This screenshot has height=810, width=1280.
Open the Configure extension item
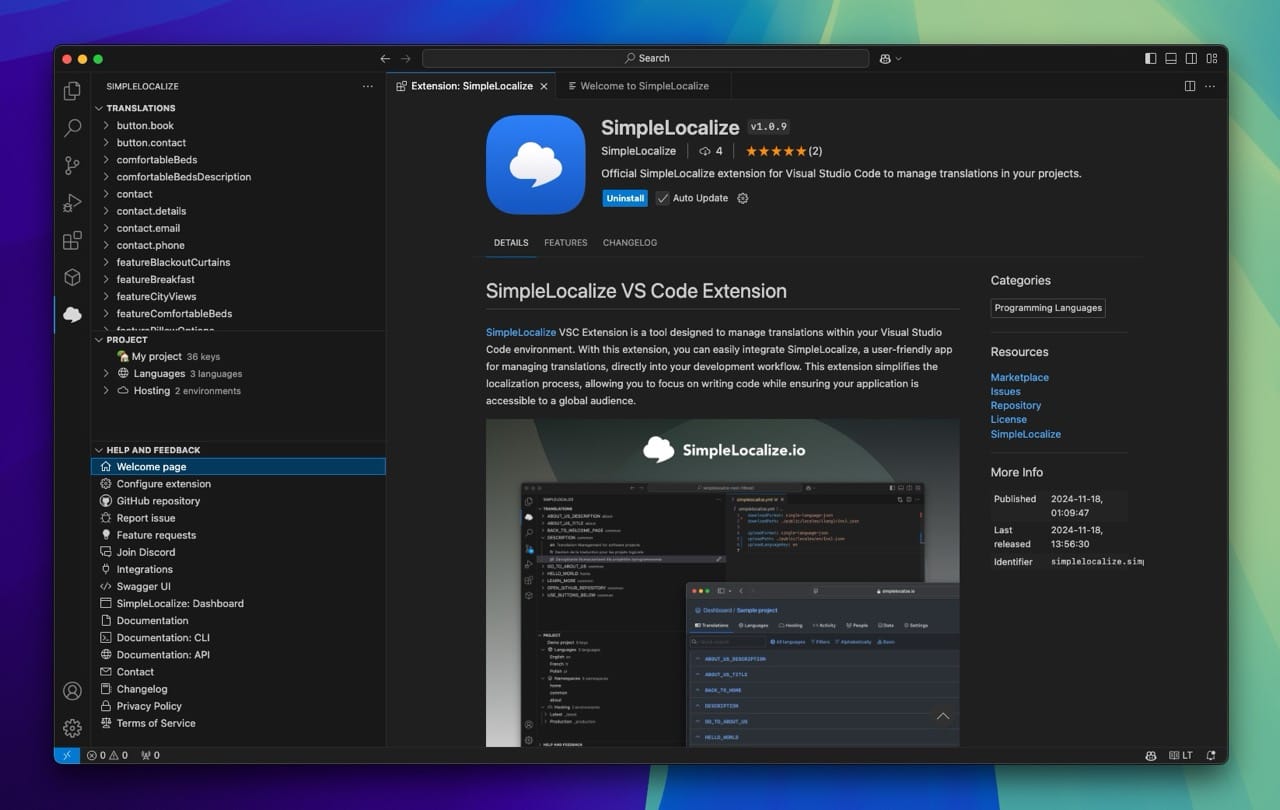point(238,484)
